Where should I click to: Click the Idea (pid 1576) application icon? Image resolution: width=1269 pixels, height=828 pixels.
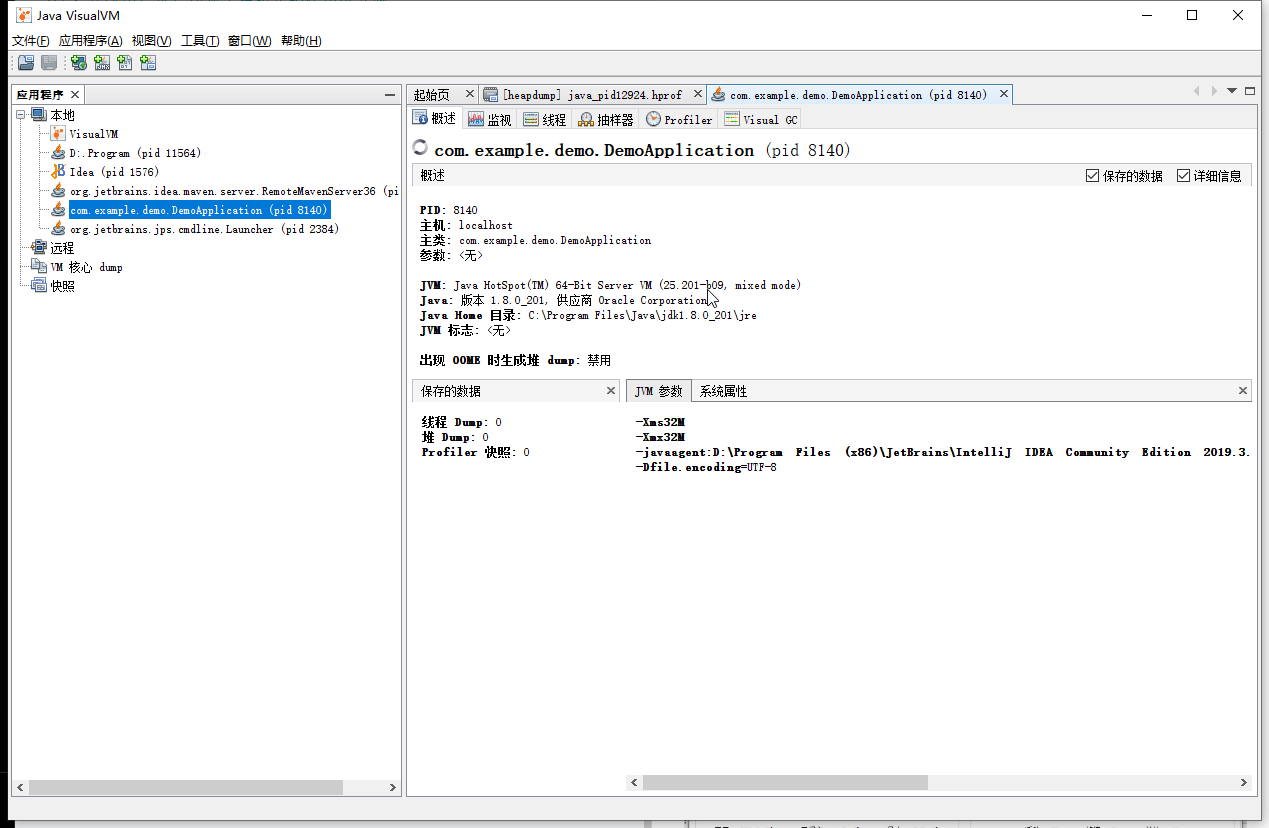58,172
